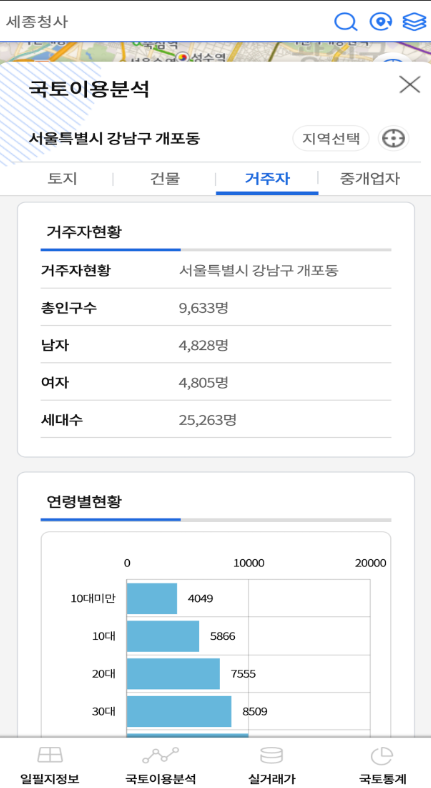
Task: Tap the search magnifier icon
Action: click(346, 22)
